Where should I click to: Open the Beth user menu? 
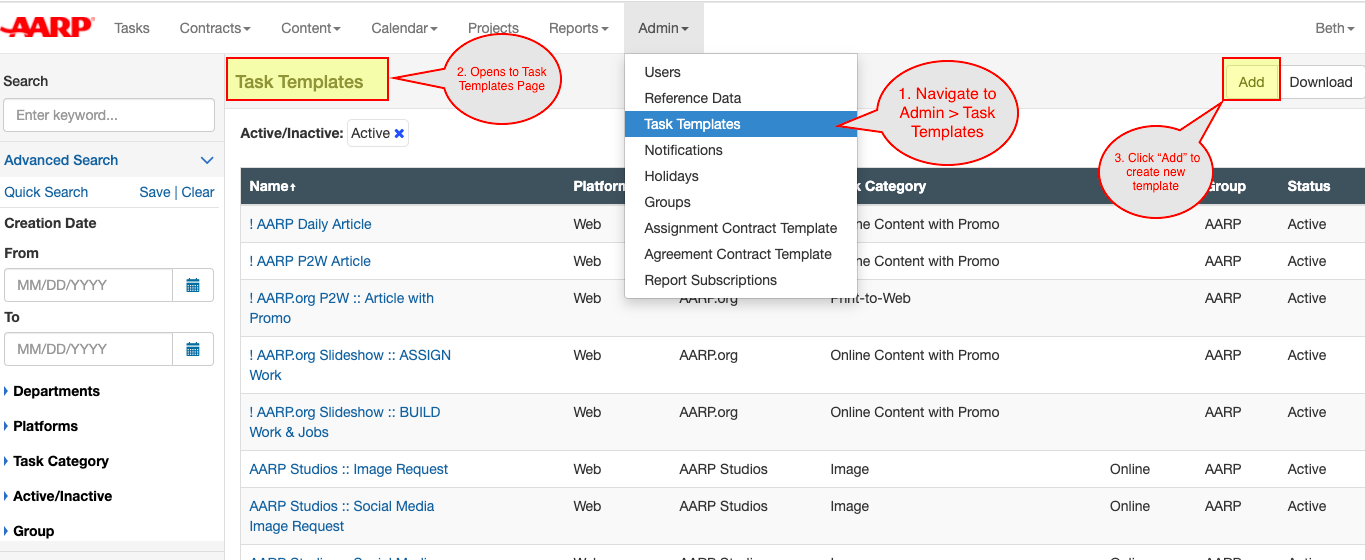click(1335, 28)
